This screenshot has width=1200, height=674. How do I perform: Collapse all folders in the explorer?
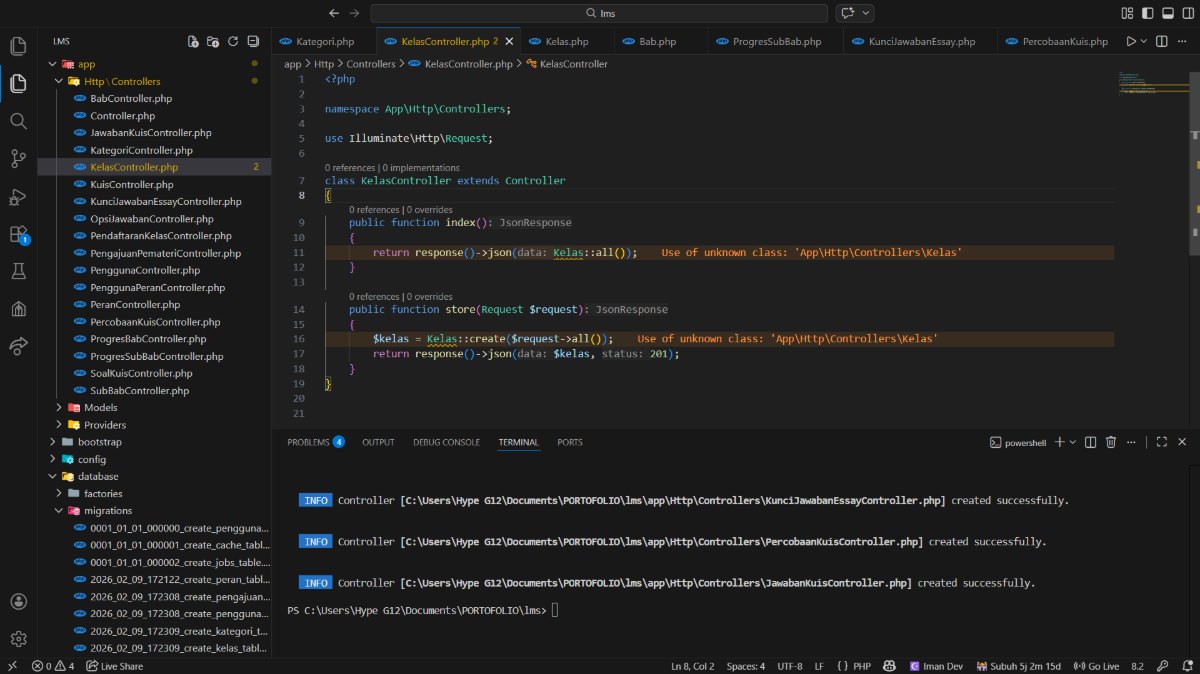253,42
